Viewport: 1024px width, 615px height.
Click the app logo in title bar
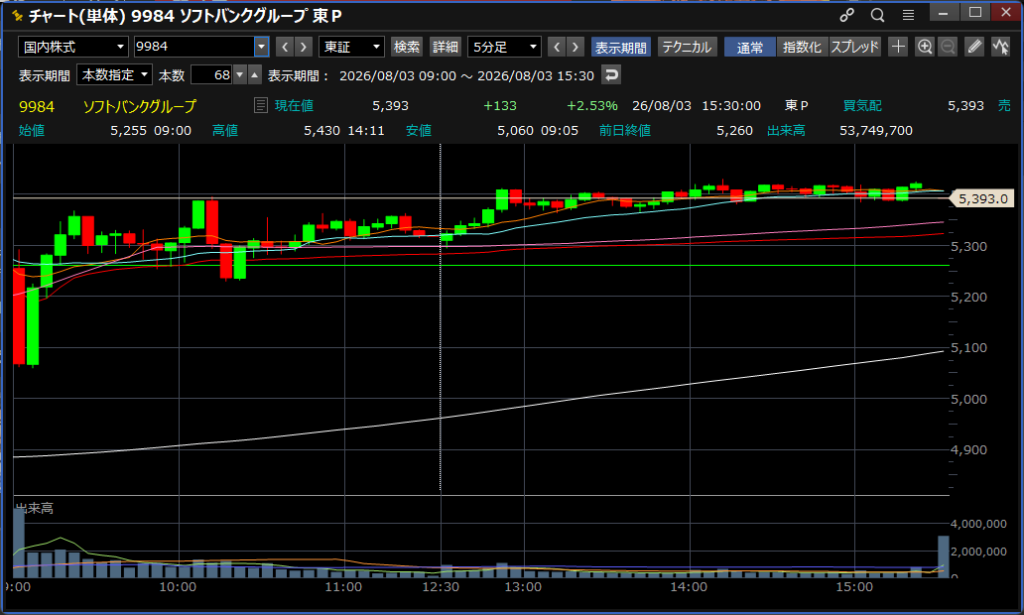18,15
